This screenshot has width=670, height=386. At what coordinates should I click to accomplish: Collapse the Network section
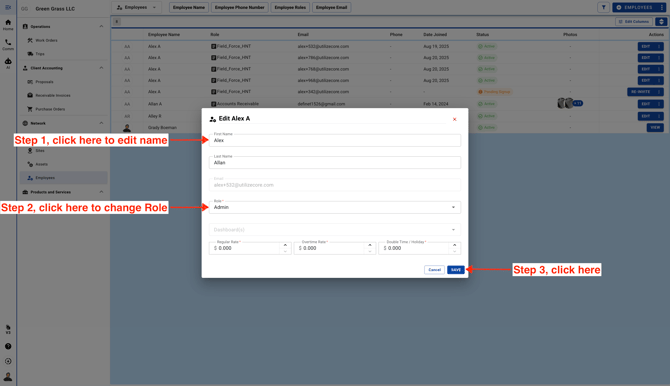click(101, 123)
